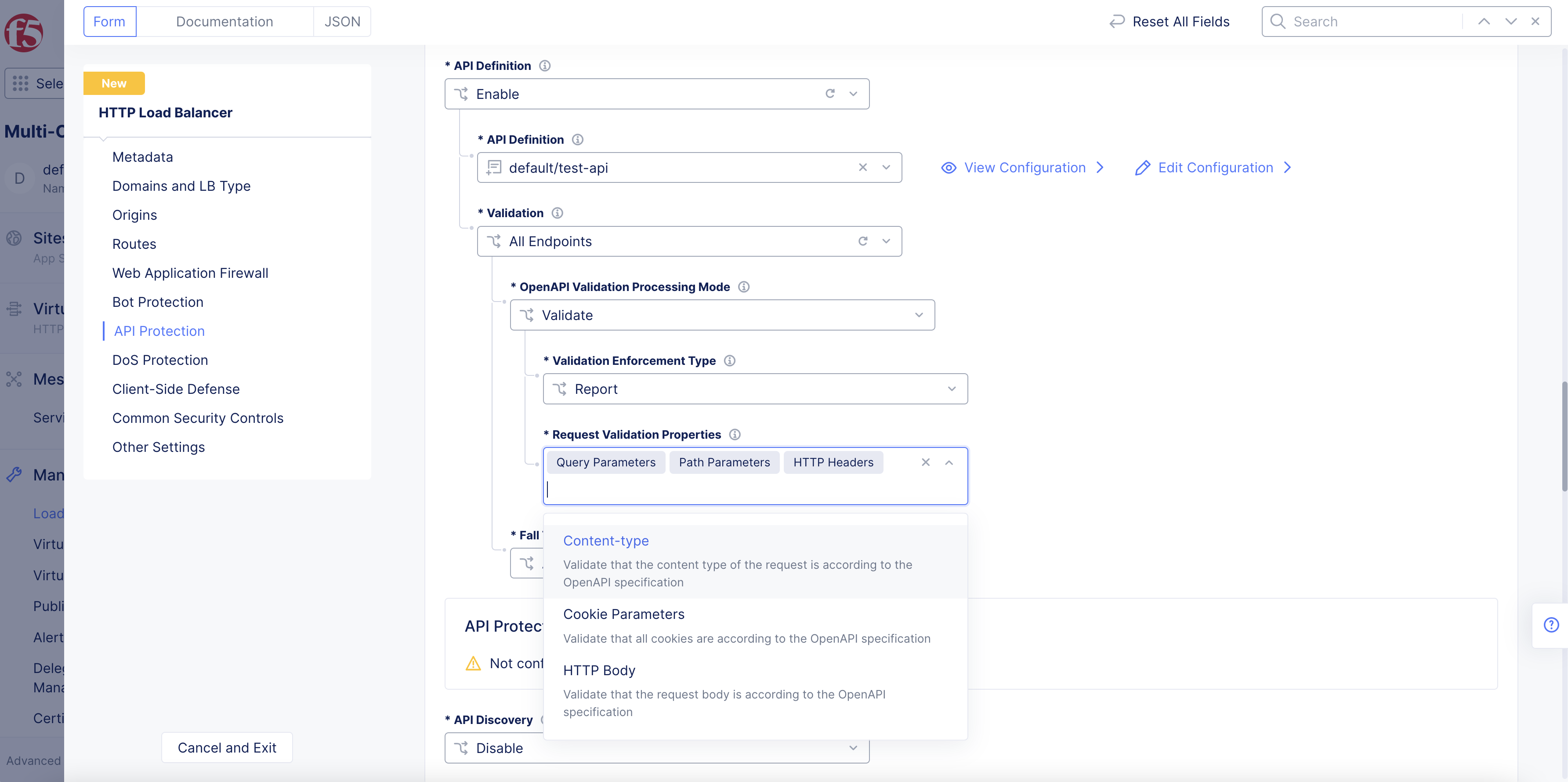Click the refresh icon in All Endpoints field
Screen dimensions: 1568x782
click(x=862, y=241)
